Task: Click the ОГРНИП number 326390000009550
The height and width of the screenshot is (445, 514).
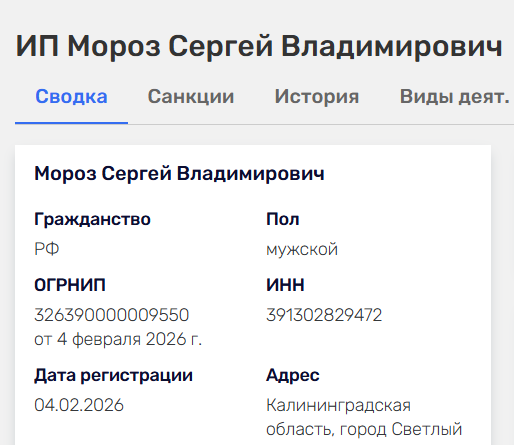Action: (112, 315)
